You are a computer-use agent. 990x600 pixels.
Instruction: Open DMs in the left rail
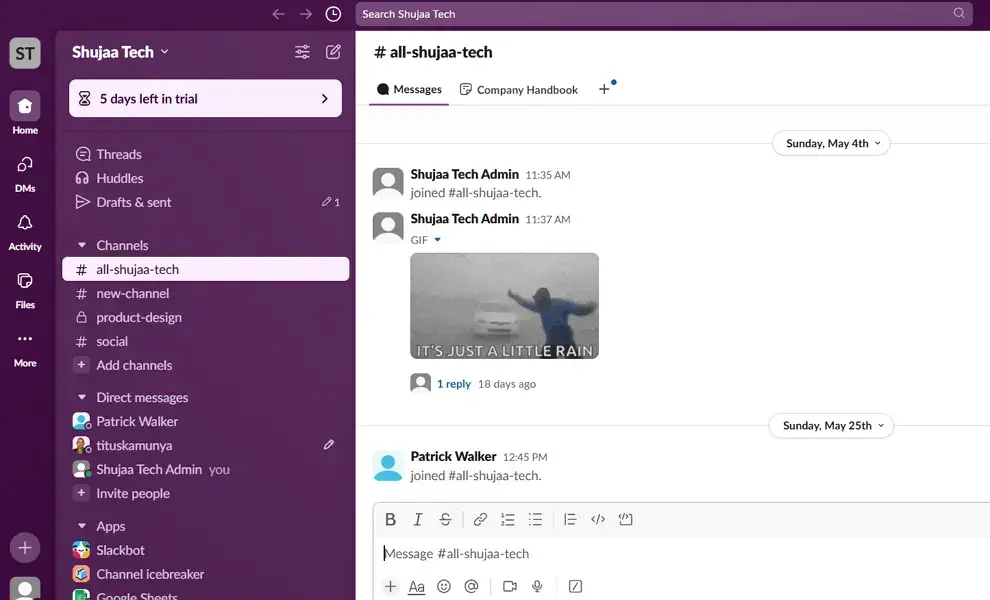25,172
